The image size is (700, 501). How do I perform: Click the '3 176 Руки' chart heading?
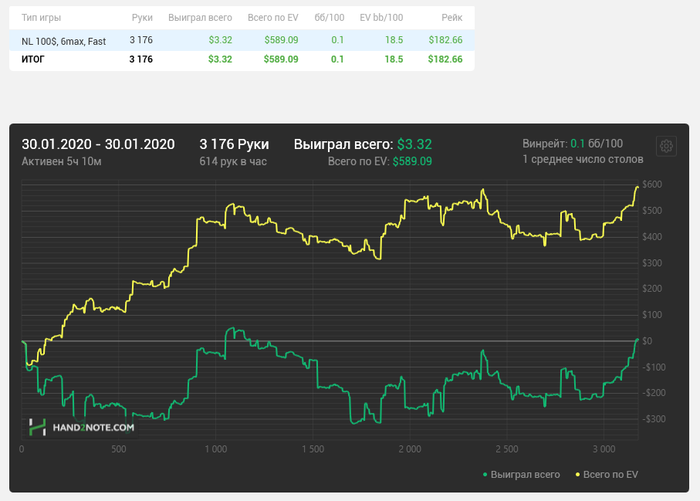coord(234,144)
